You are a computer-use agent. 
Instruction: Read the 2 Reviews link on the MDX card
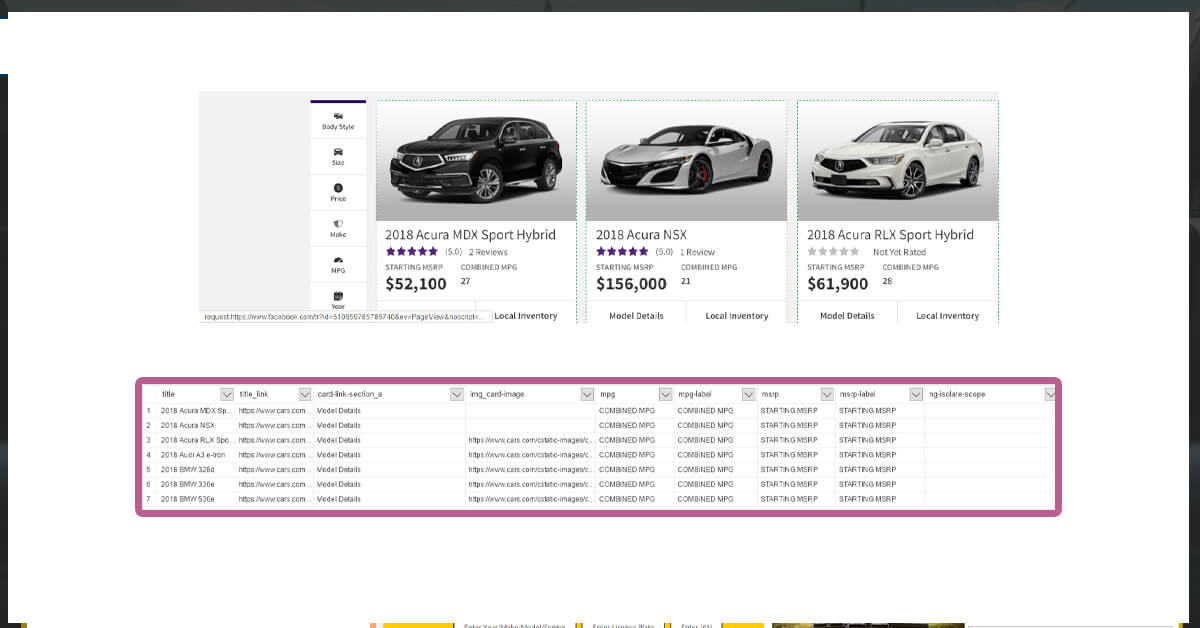tap(488, 252)
